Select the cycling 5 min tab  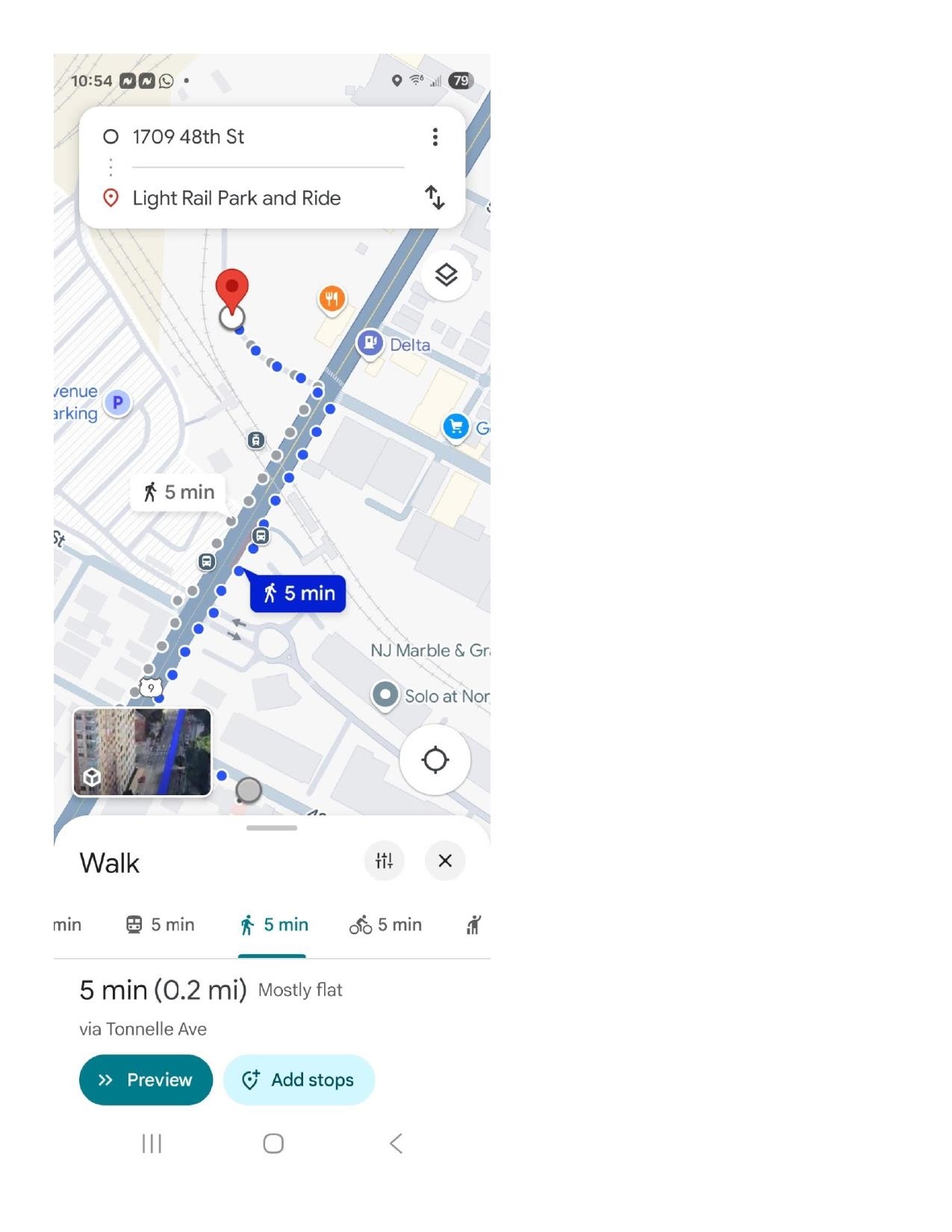[x=385, y=925]
